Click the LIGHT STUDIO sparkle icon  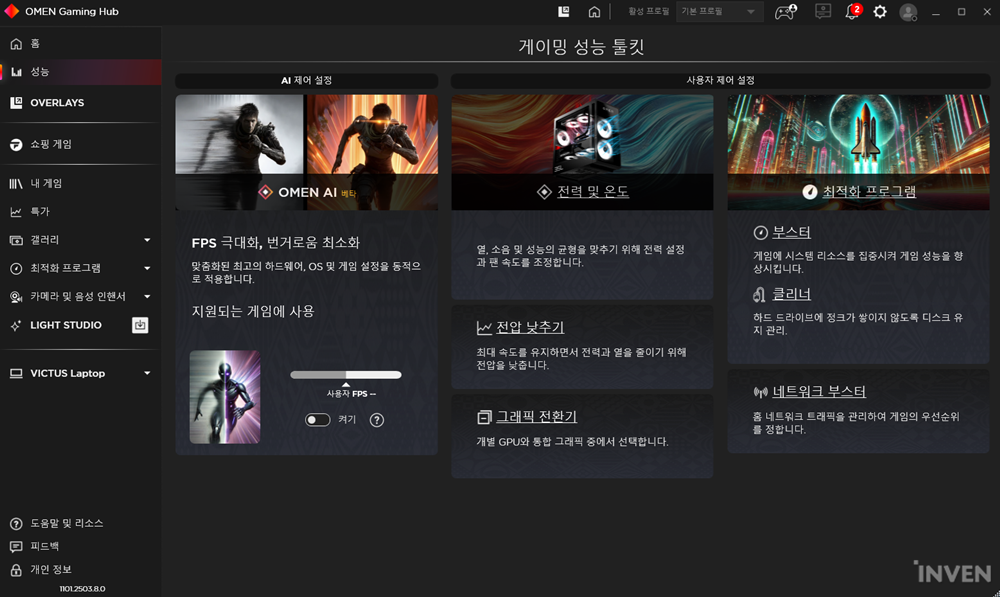pos(16,325)
